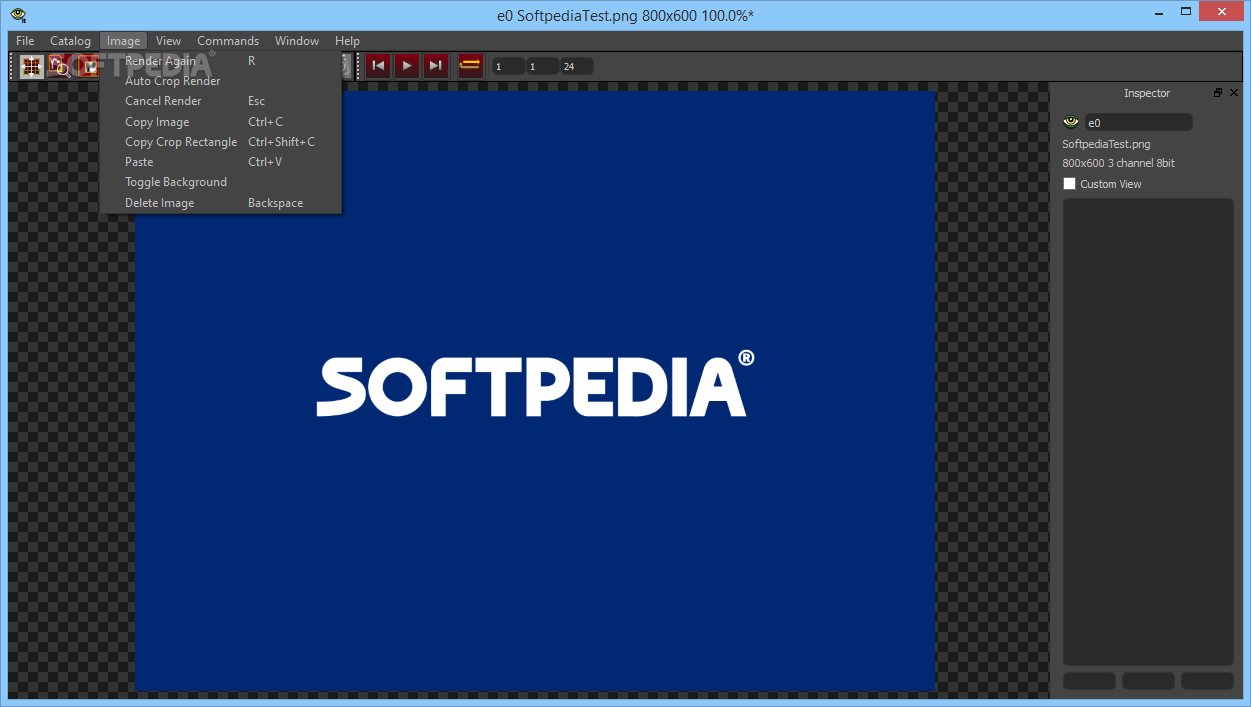The height and width of the screenshot is (707, 1251).
Task: Open the Help menu
Action: 347,41
